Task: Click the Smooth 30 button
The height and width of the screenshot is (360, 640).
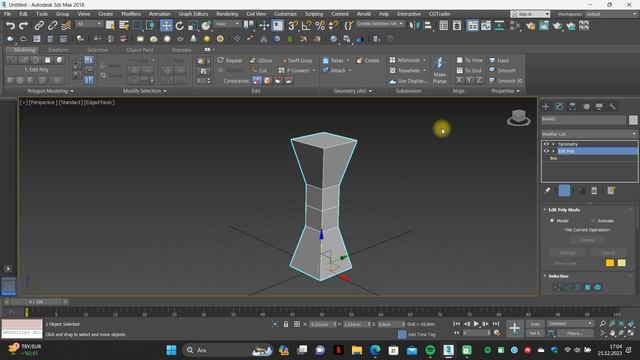Action: (506, 81)
